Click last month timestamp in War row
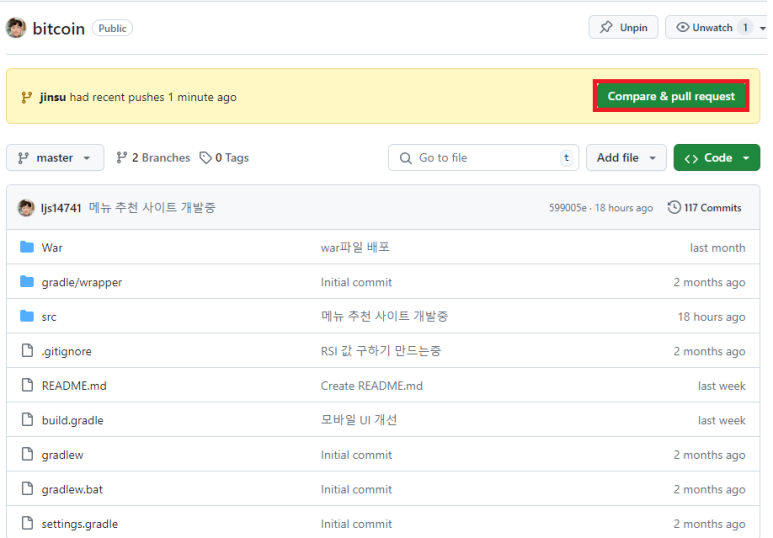Image resolution: width=773 pixels, height=538 pixels. click(717, 248)
